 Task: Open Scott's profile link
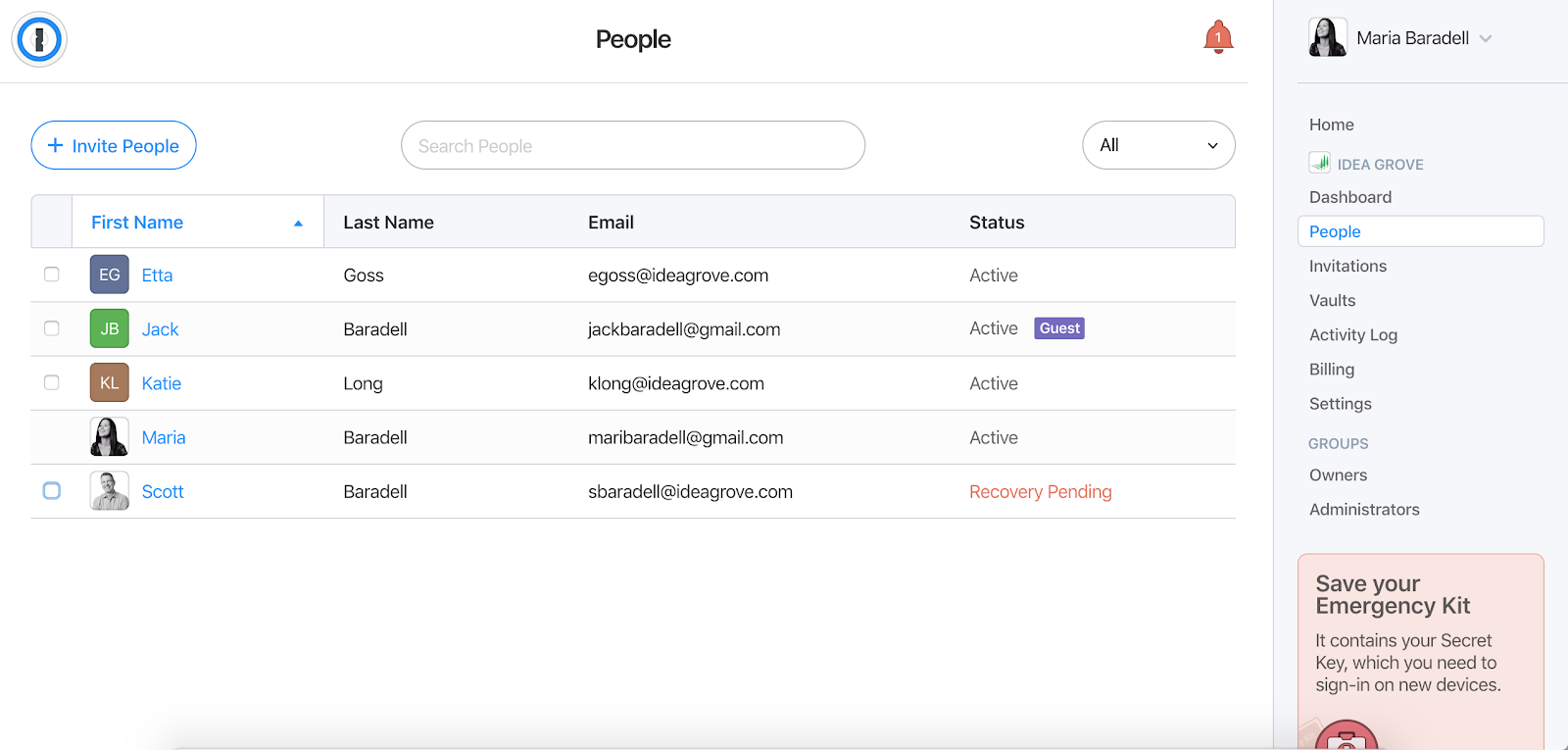coord(163,491)
